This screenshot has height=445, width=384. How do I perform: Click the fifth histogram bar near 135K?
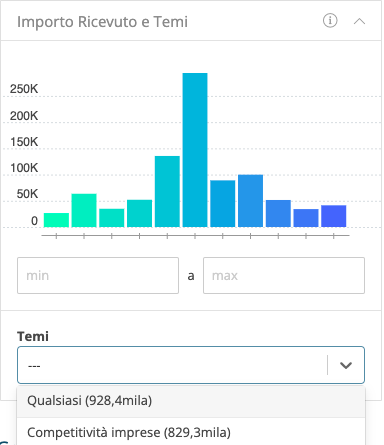point(167,192)
